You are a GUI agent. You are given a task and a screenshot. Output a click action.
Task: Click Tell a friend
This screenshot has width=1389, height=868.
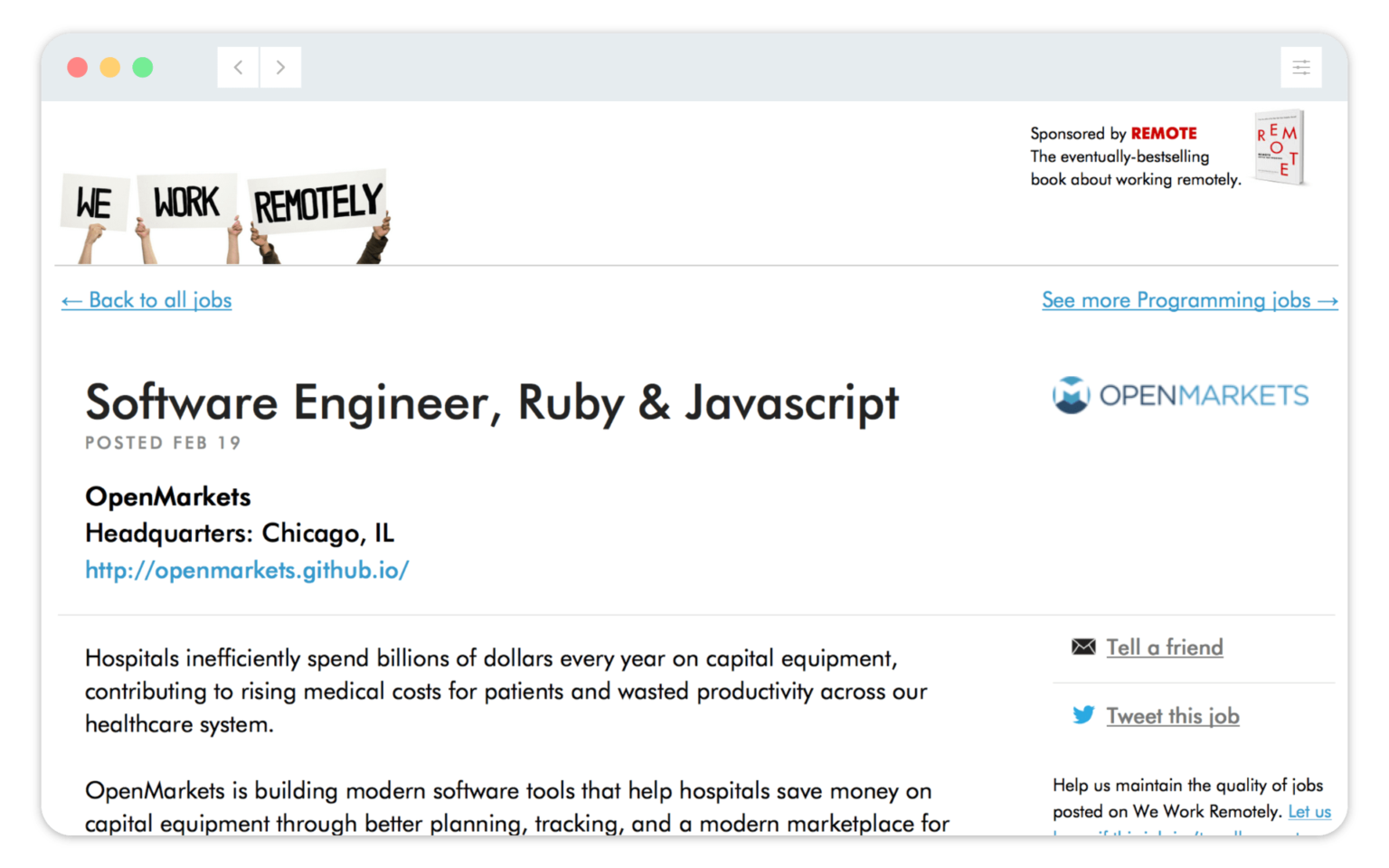[1165, 647]
